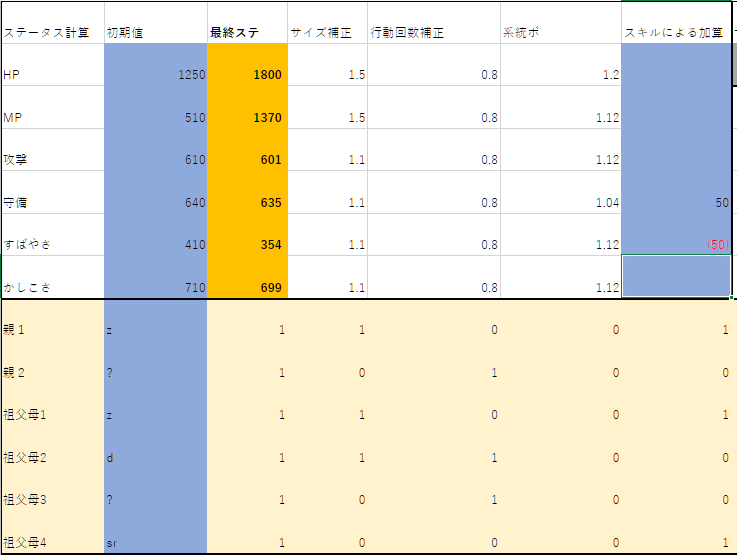This screenshot has height=555, width=737.
Task: Select the ステータス計算 header cell
Action: click(x=53, y=23)
